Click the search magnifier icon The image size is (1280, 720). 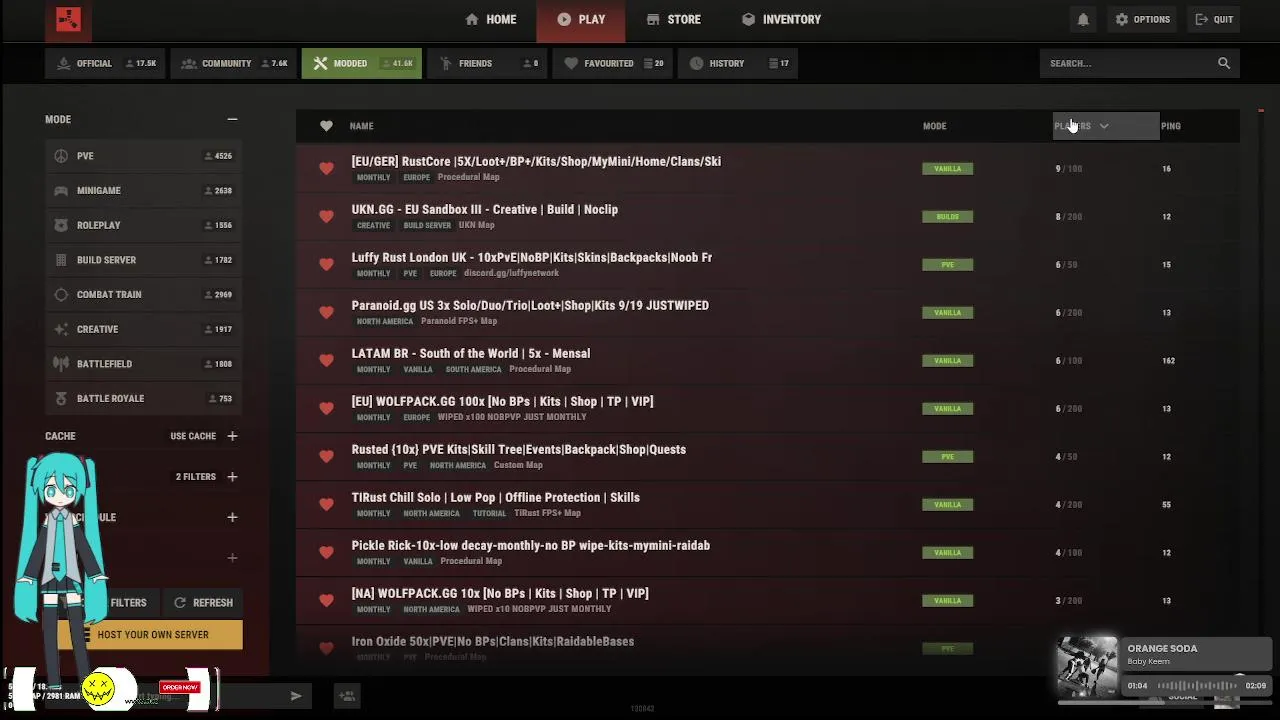point(1224,63)
